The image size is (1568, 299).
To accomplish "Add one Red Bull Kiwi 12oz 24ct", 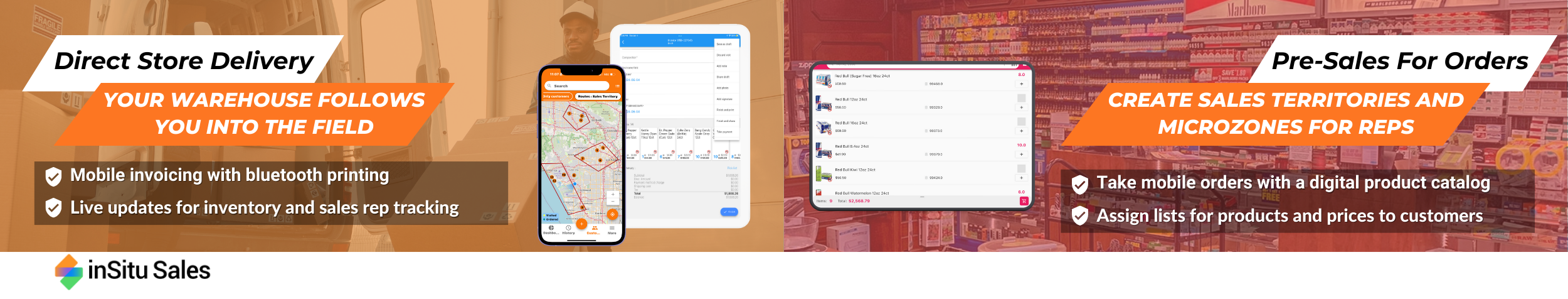I will [x=1021, y=178].
